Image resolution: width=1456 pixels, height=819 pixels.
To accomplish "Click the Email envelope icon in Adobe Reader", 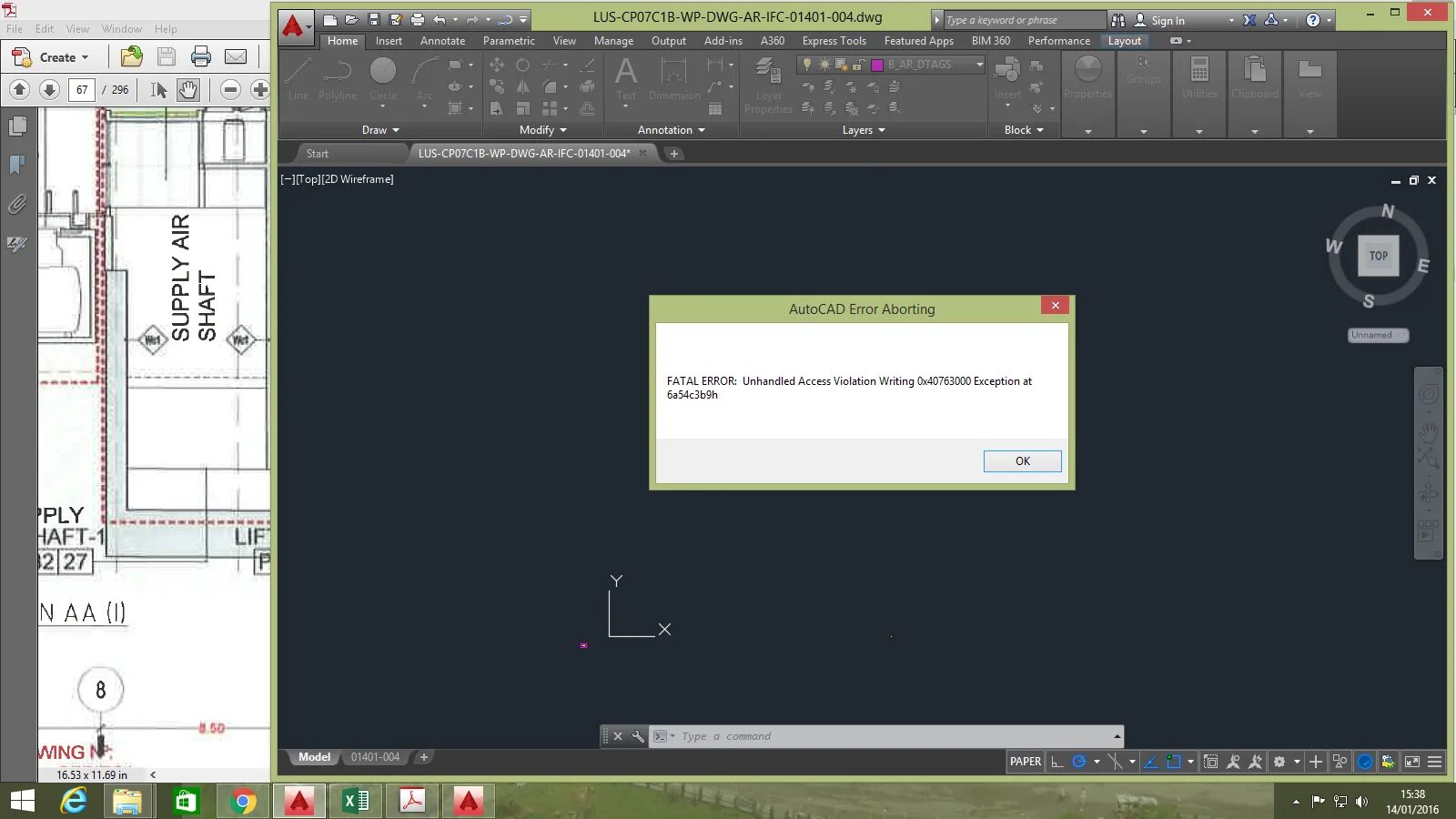I will pos(236,56).
